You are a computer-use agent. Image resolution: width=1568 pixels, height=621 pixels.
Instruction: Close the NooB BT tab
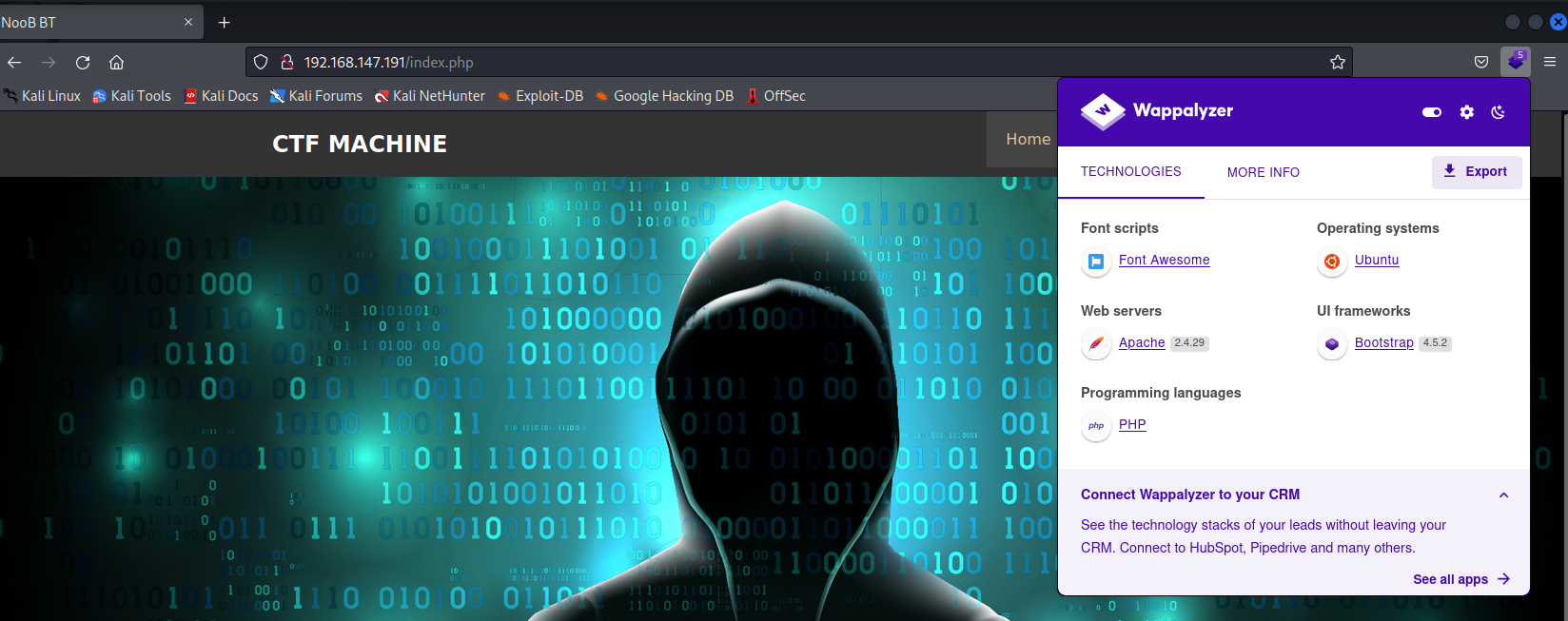click(188, 22)
